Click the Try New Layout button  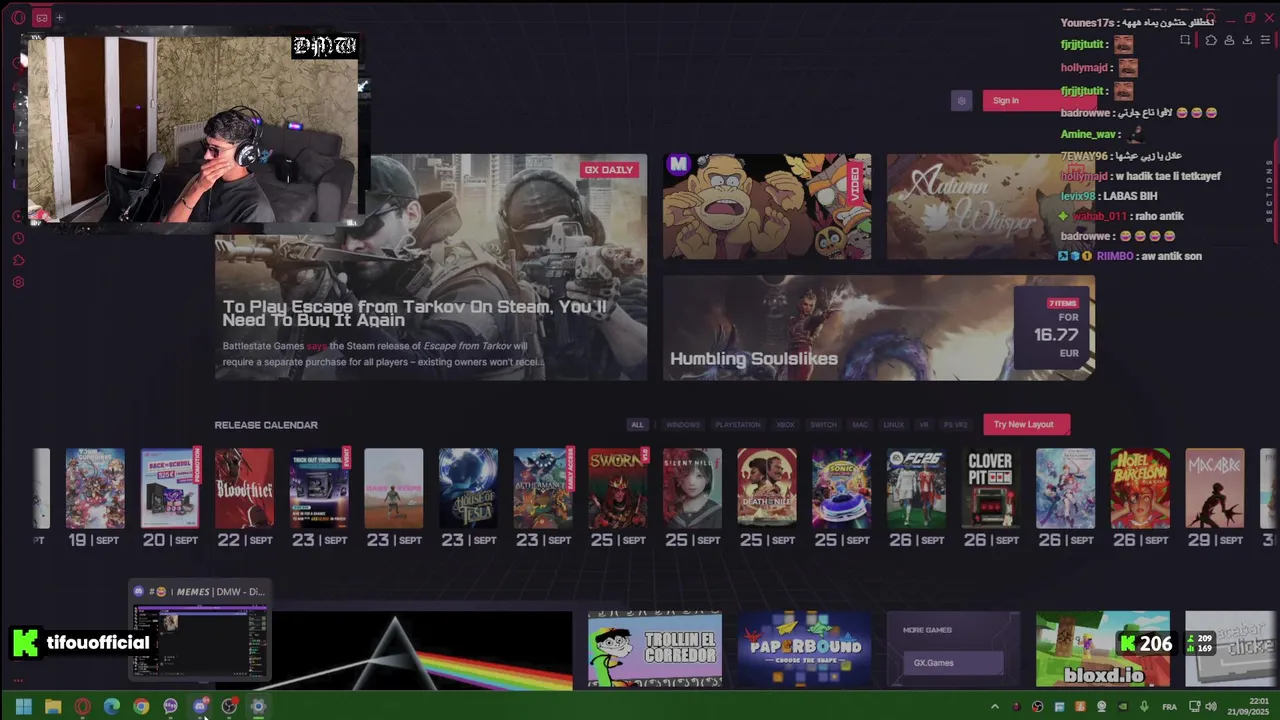(1026, 424)
